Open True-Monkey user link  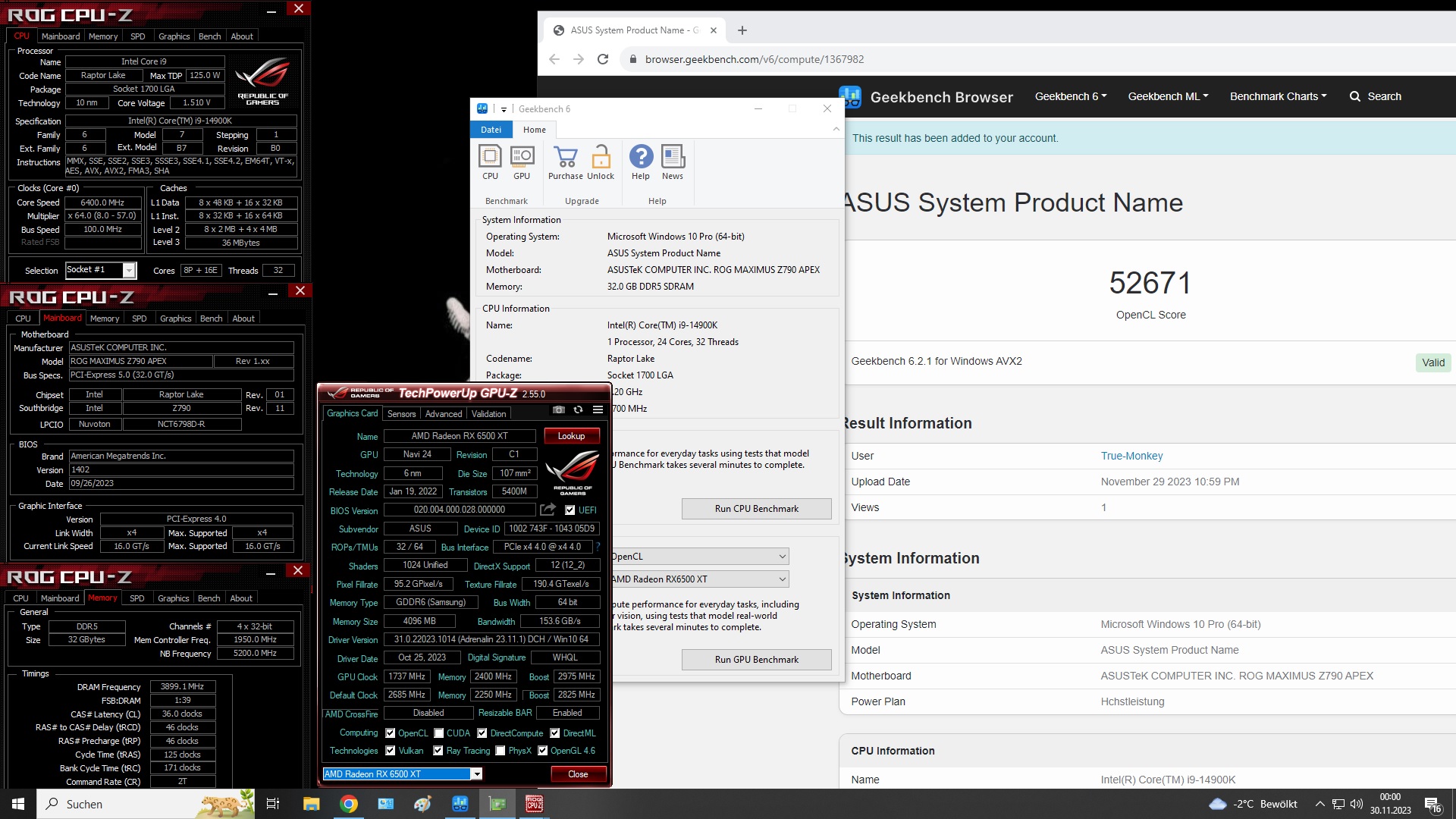(1131, 456)
